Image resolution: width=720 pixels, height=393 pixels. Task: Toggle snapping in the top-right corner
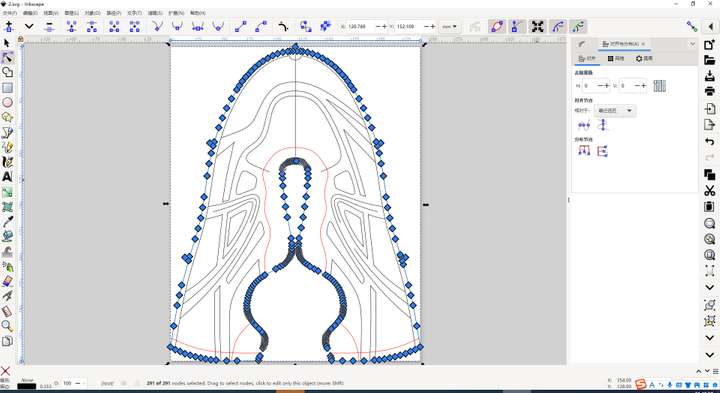click(x=692, y=27)
